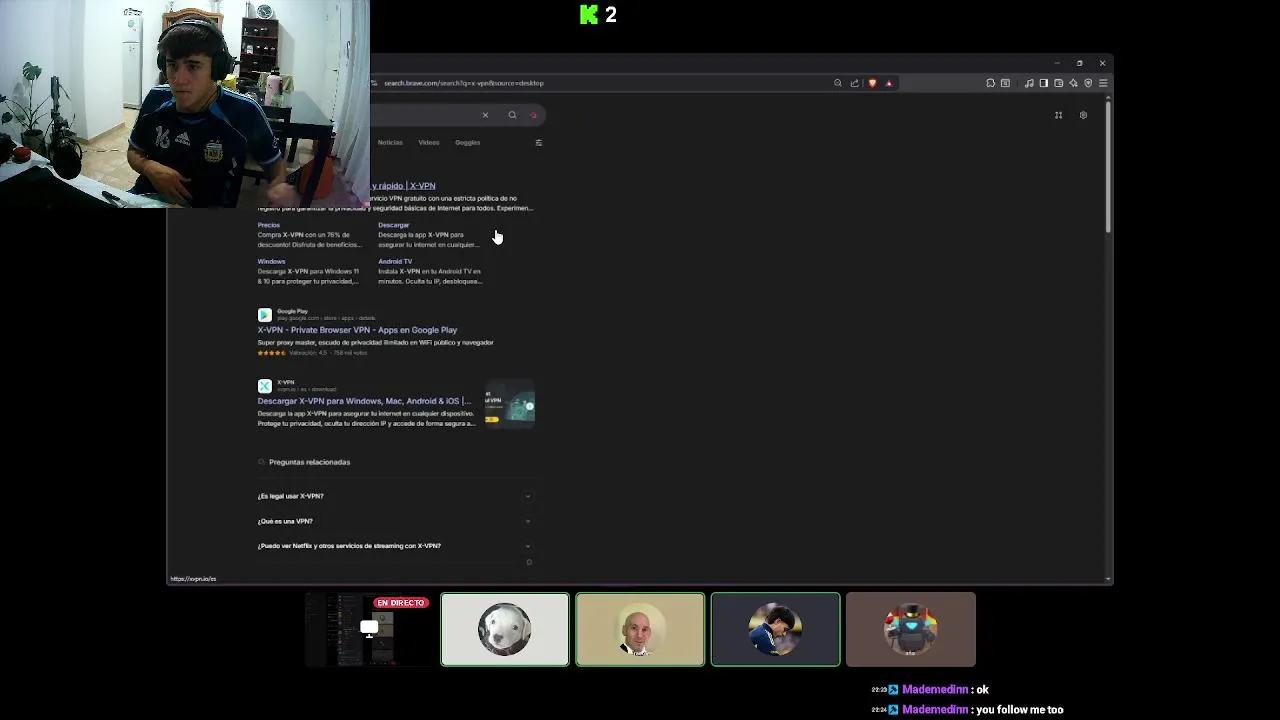
Task: Select the bald man avatar participant tile
Action: pyautogui.click(x=640, y=629)
